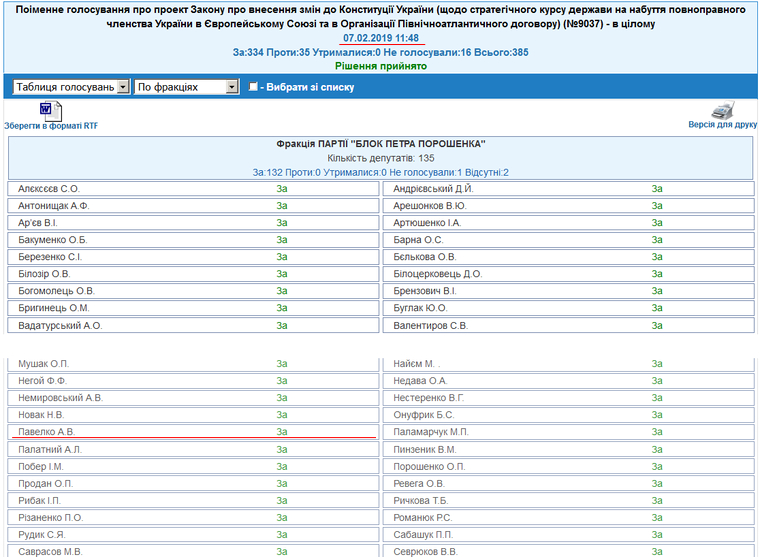Screen dimensions: 760x557
Task: Select Богомолець О.В. in the table
Action: pyautogui.click(x=56, y=291)
